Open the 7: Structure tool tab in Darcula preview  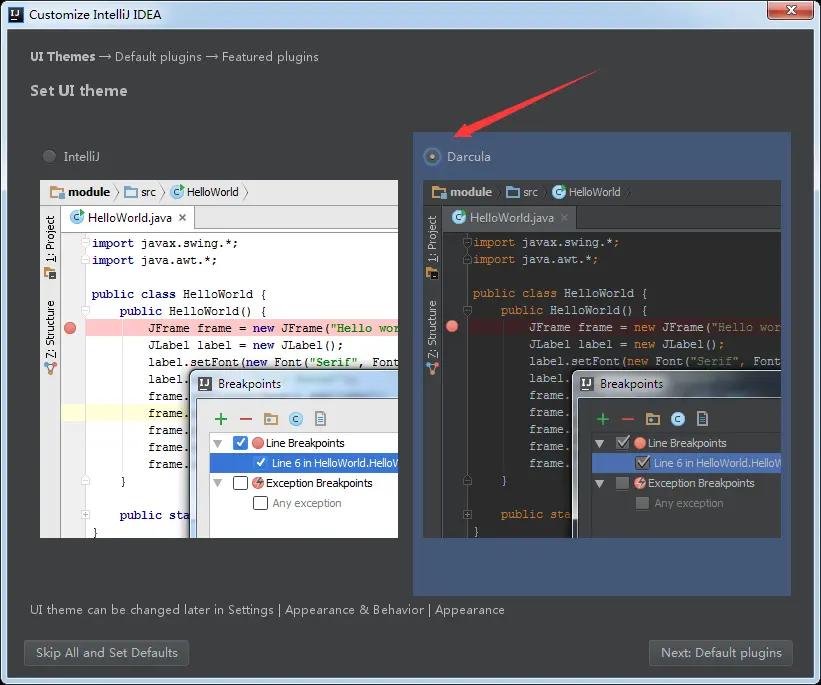pos(432,329)
